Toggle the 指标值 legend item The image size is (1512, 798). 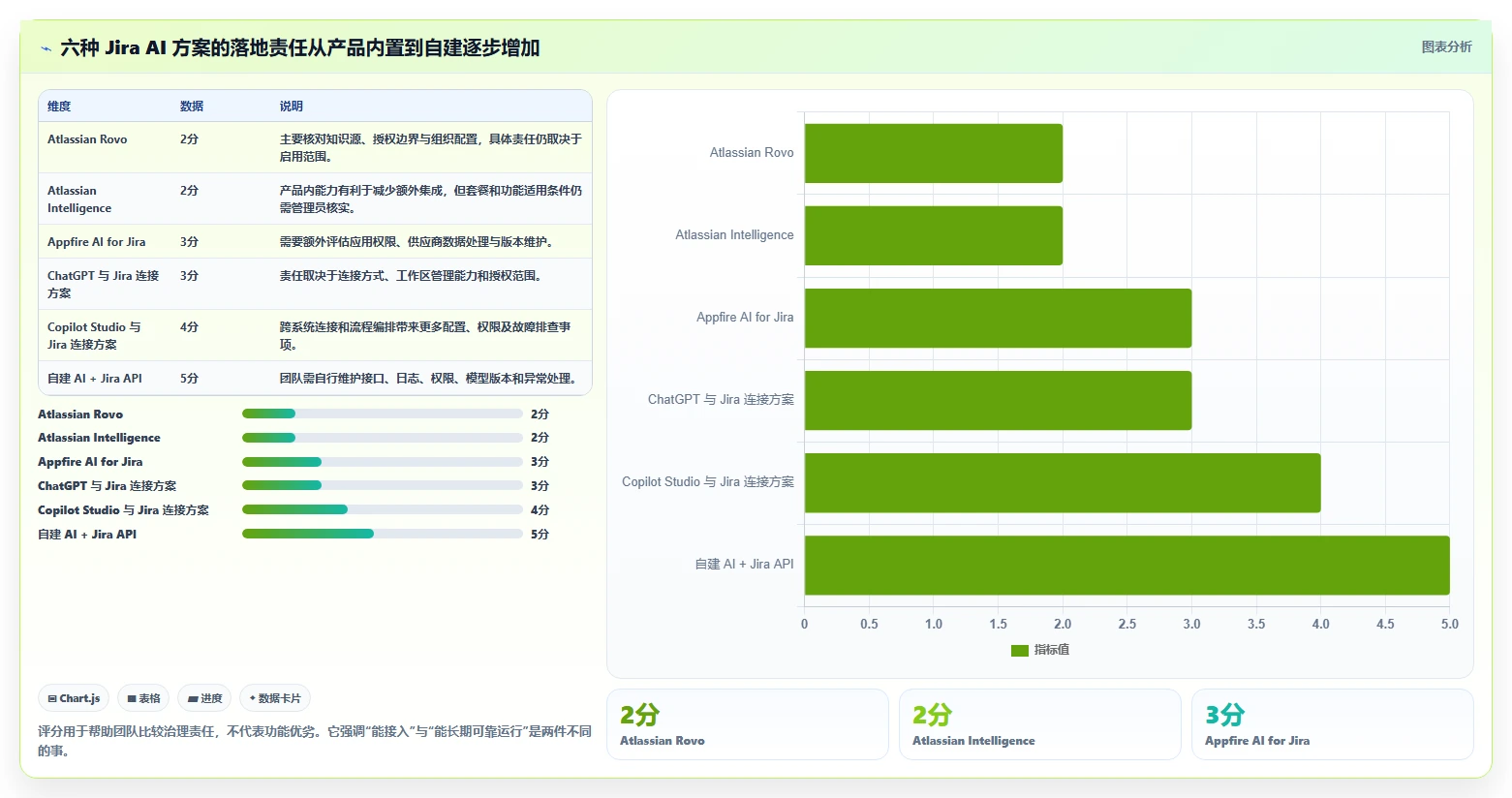[1040, 650]
